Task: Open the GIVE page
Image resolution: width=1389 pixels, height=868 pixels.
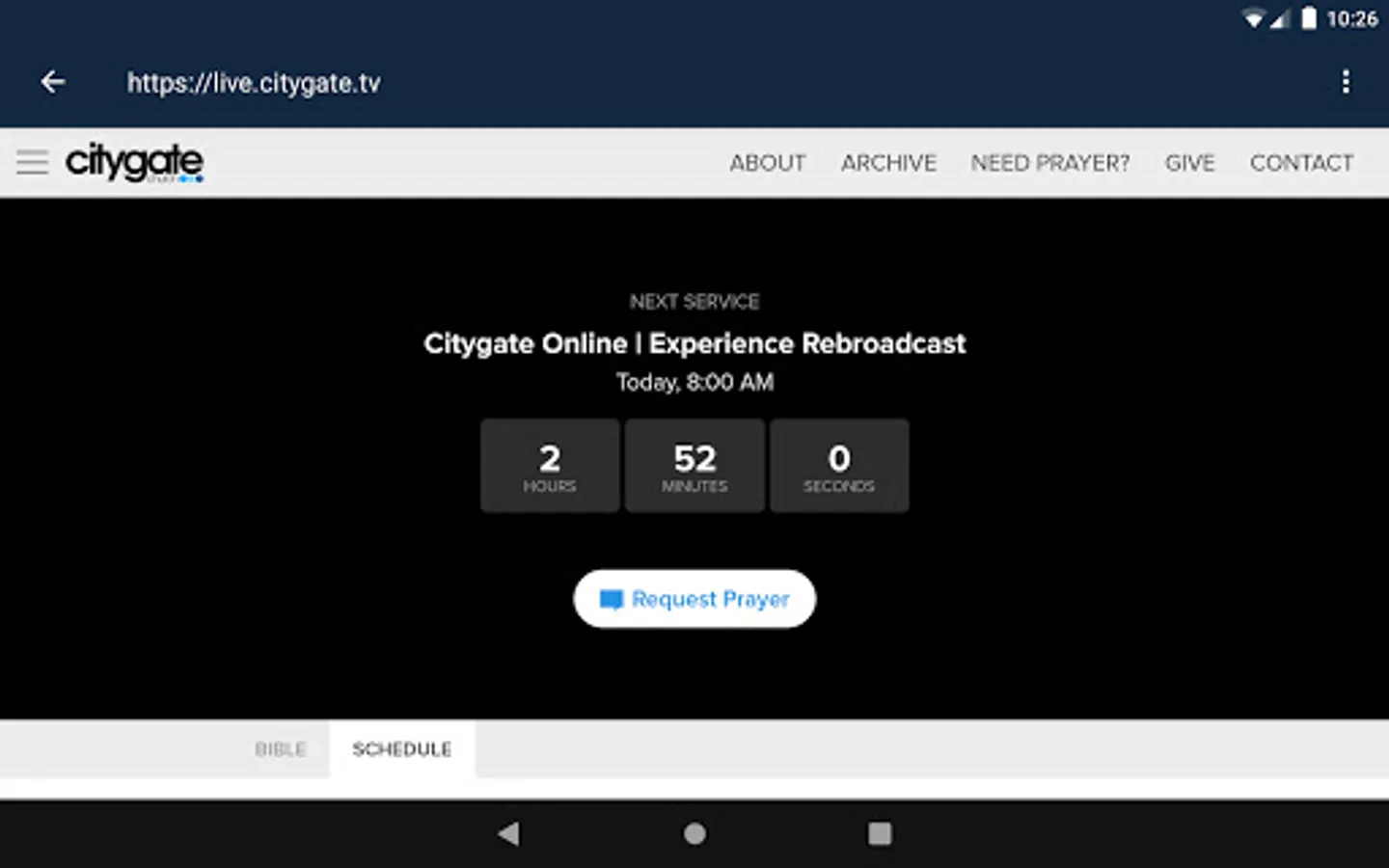Action: 1190,163
